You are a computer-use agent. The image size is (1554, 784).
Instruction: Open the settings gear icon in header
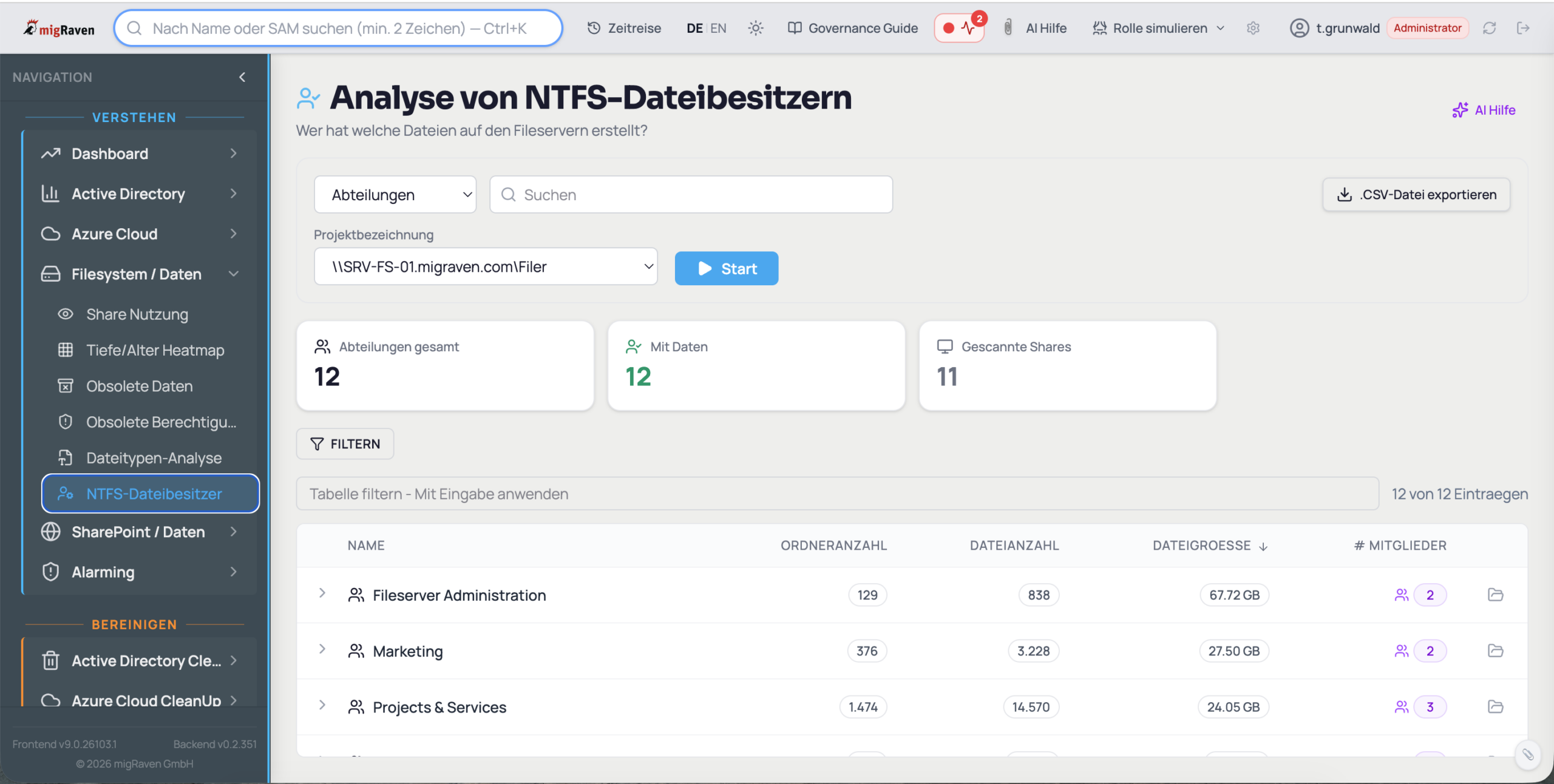1253,28
